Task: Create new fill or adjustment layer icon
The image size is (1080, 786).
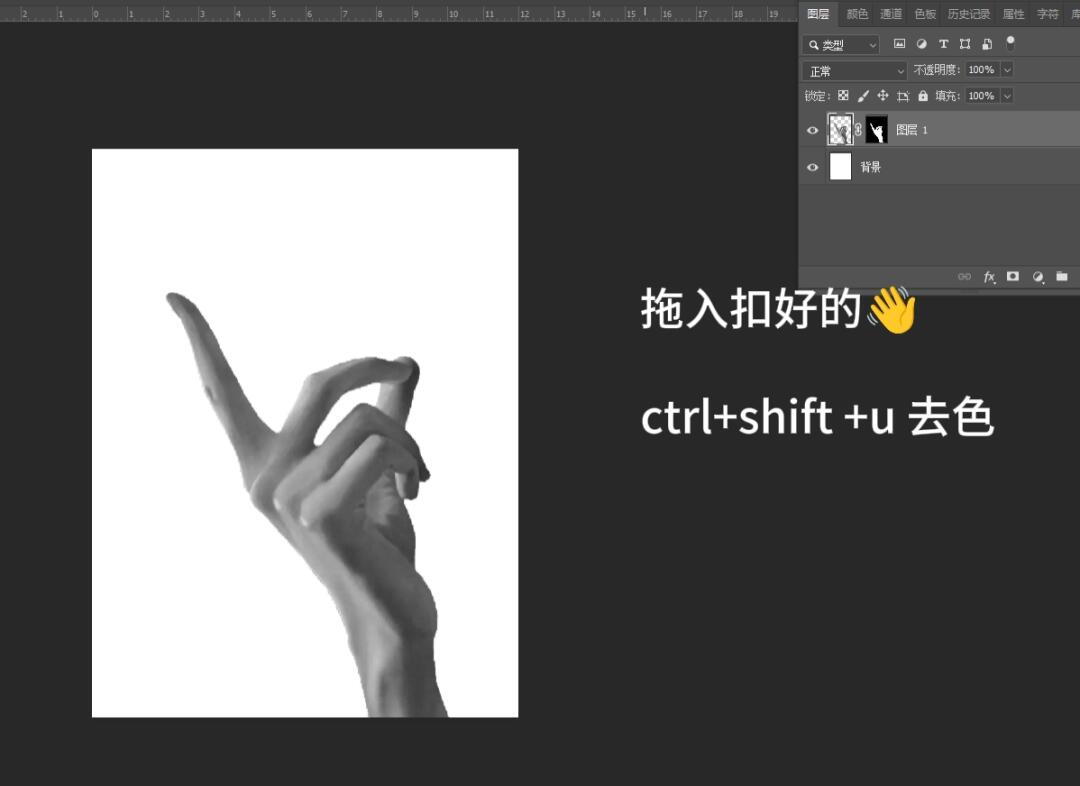Action: point(1038,276)
